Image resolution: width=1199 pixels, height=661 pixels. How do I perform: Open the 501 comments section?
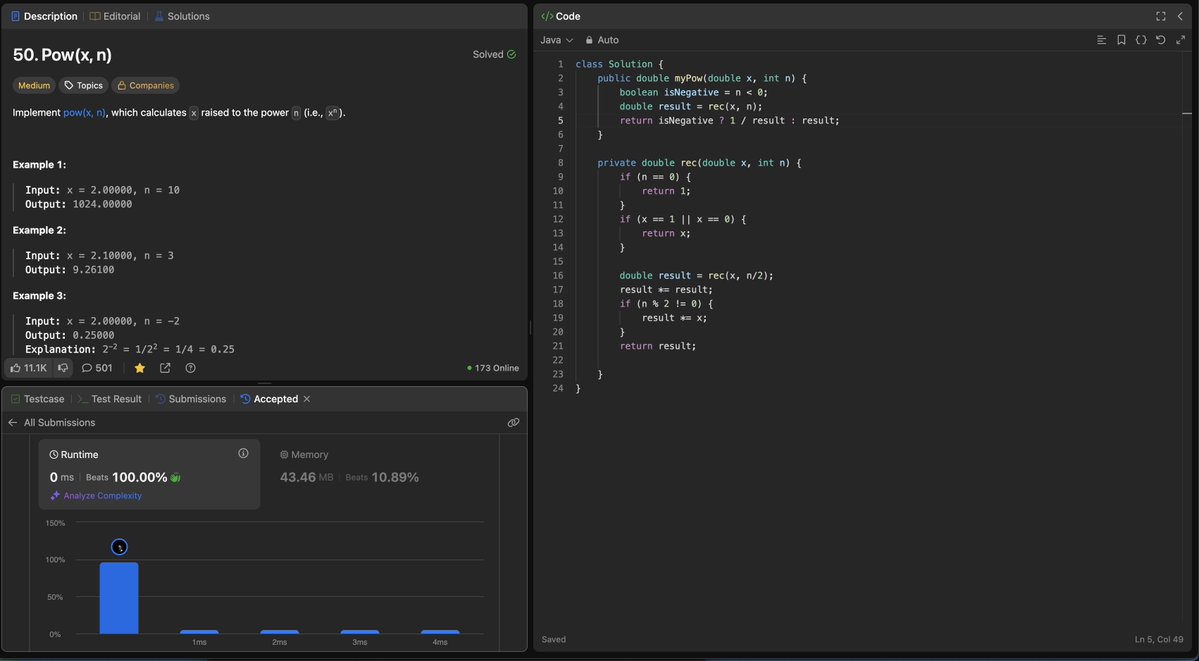(97, 368)
